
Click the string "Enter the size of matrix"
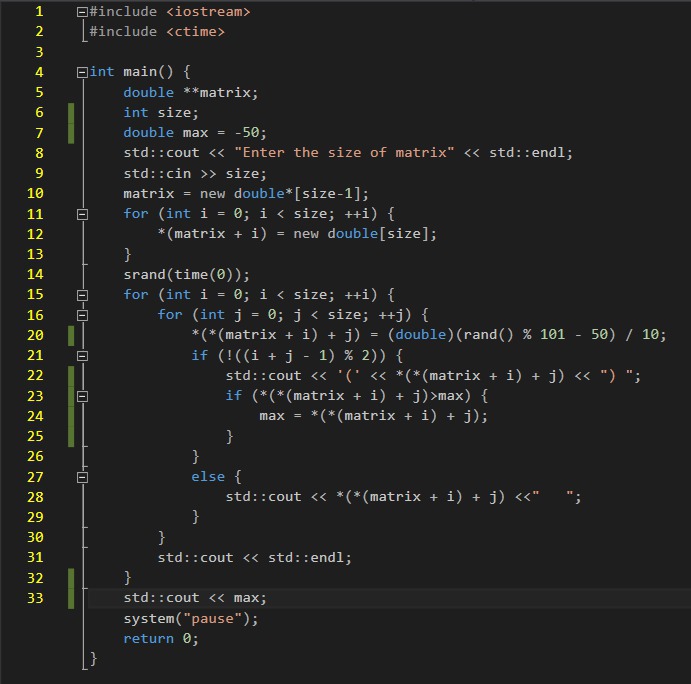point(344,153)
